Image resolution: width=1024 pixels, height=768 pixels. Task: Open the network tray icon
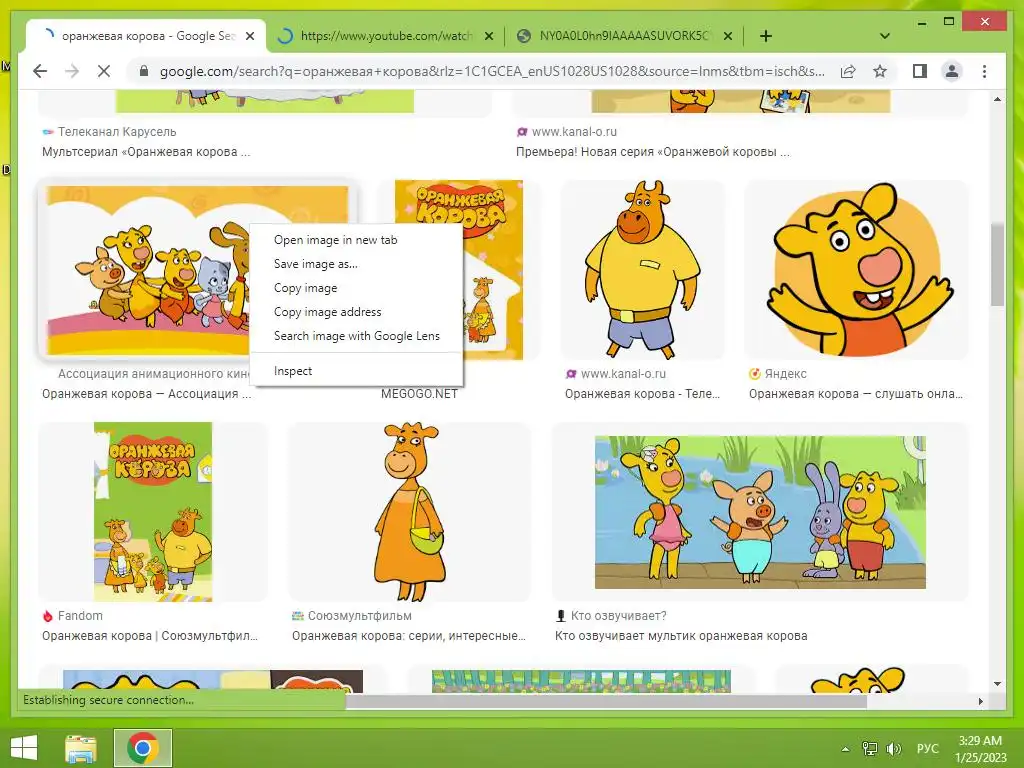(x=869, y=749)
